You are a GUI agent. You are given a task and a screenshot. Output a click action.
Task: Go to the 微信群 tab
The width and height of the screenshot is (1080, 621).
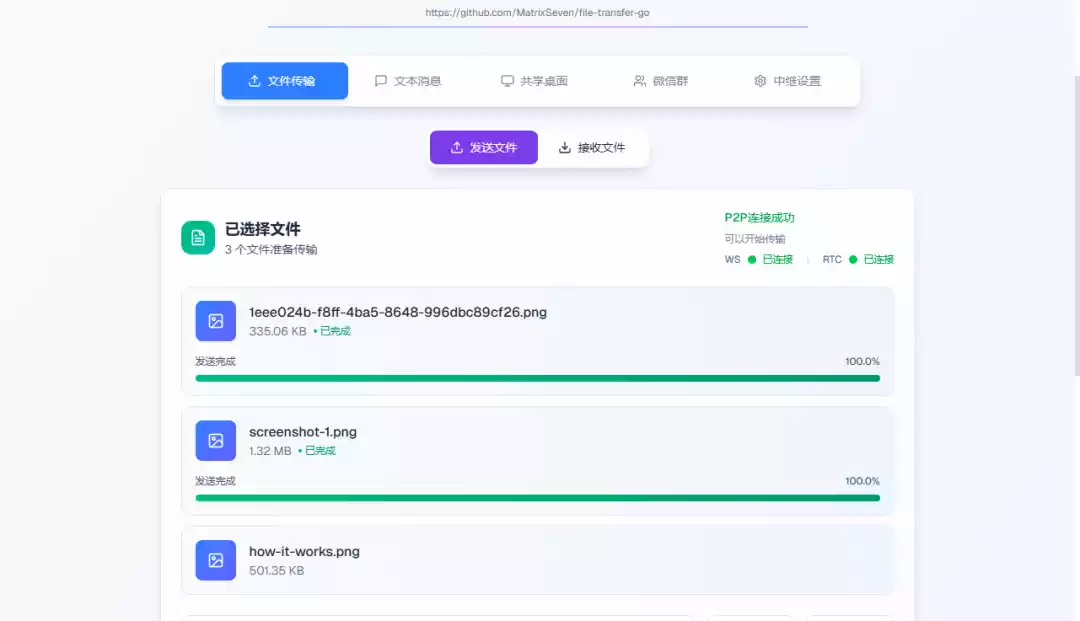tap(661, 81)
